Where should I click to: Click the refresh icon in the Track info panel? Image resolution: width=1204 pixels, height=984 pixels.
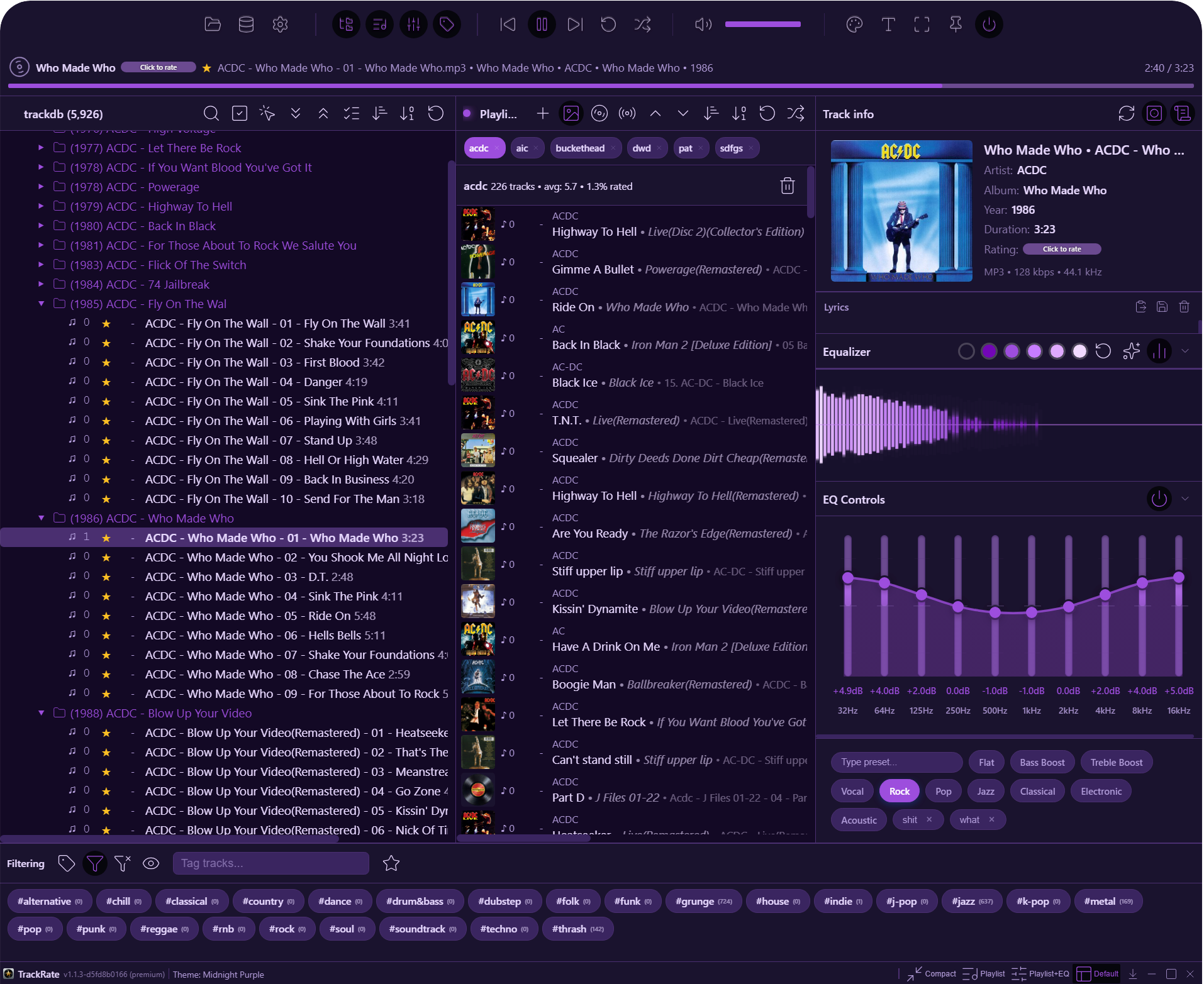click(1125, 113)
